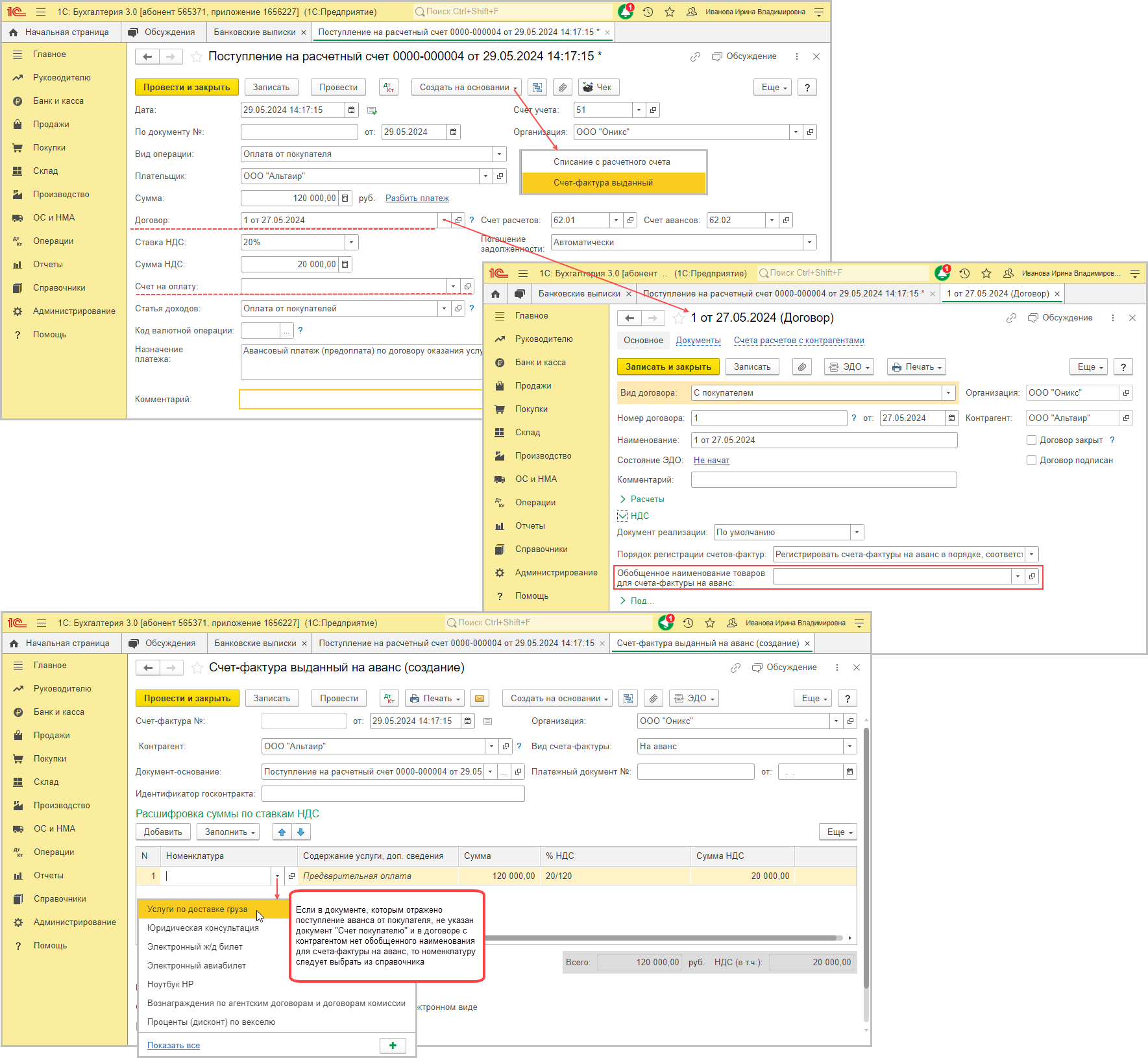Open calendar picker next to Дата field
Viewport: 1148px width, 1058px height.
click(x=351, y=110)
